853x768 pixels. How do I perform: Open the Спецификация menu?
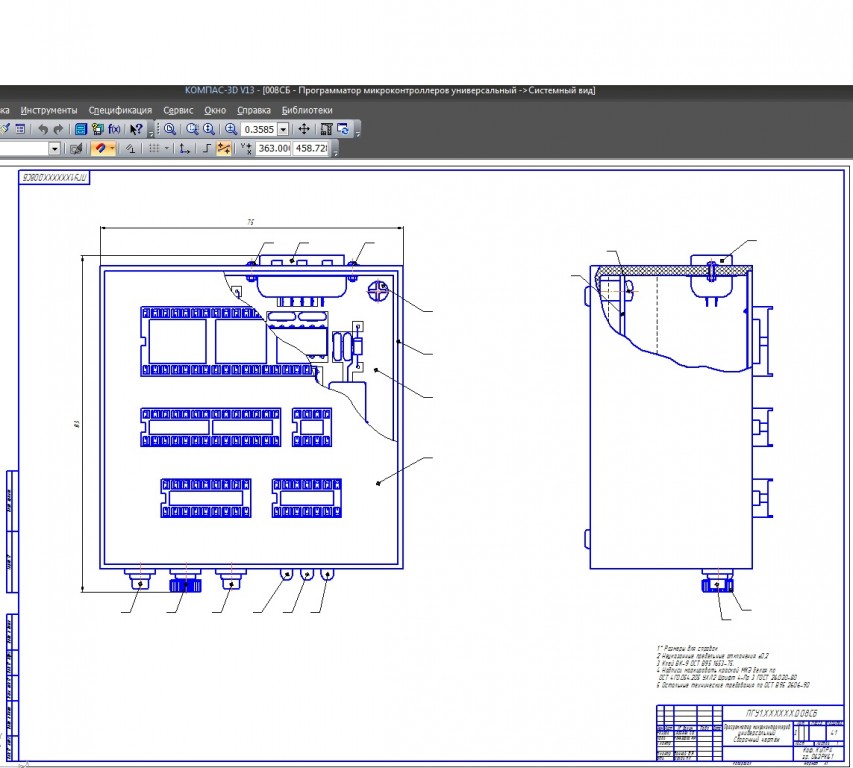pyautogui.click(x=120, y=110)
